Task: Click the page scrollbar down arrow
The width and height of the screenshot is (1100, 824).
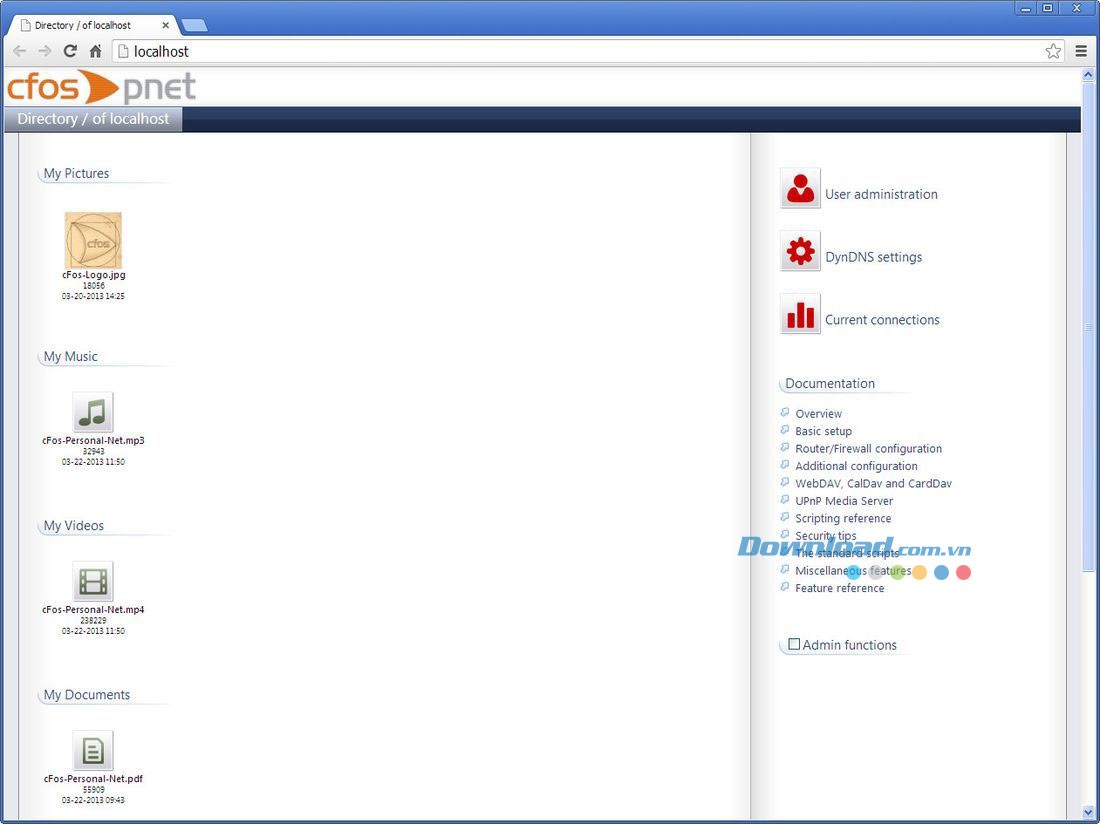Action: [x=1088, y=813]
